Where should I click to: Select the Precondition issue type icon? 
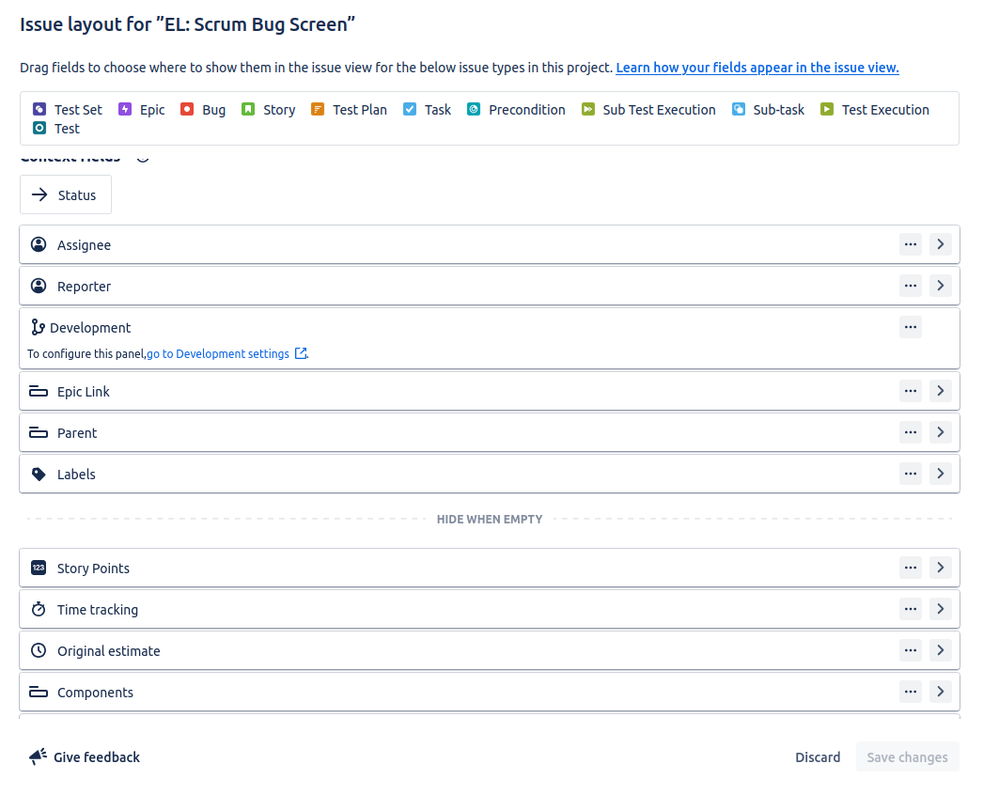point(474,110)
